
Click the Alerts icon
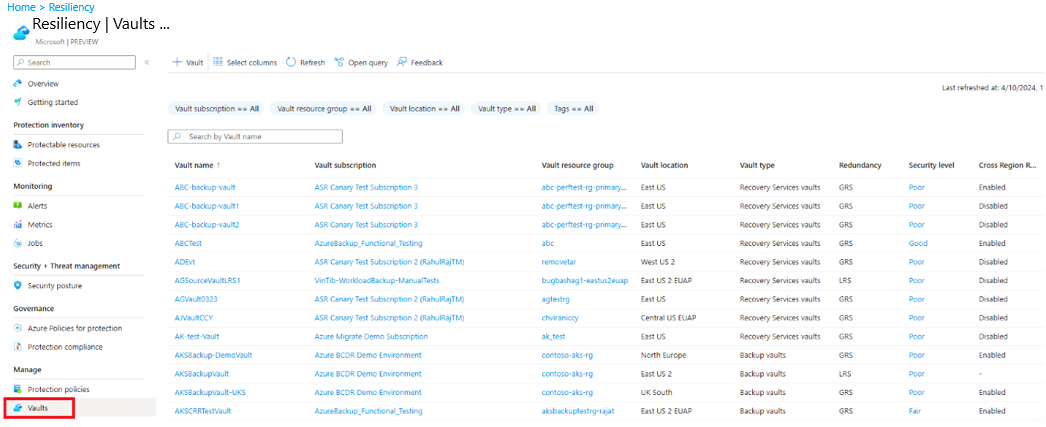18,206
